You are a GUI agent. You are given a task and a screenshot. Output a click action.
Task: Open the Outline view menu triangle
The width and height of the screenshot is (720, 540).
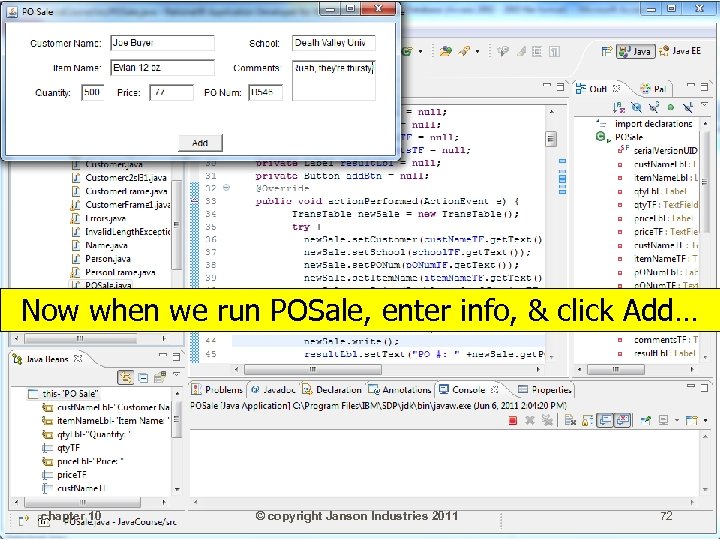tap(704, 105)
